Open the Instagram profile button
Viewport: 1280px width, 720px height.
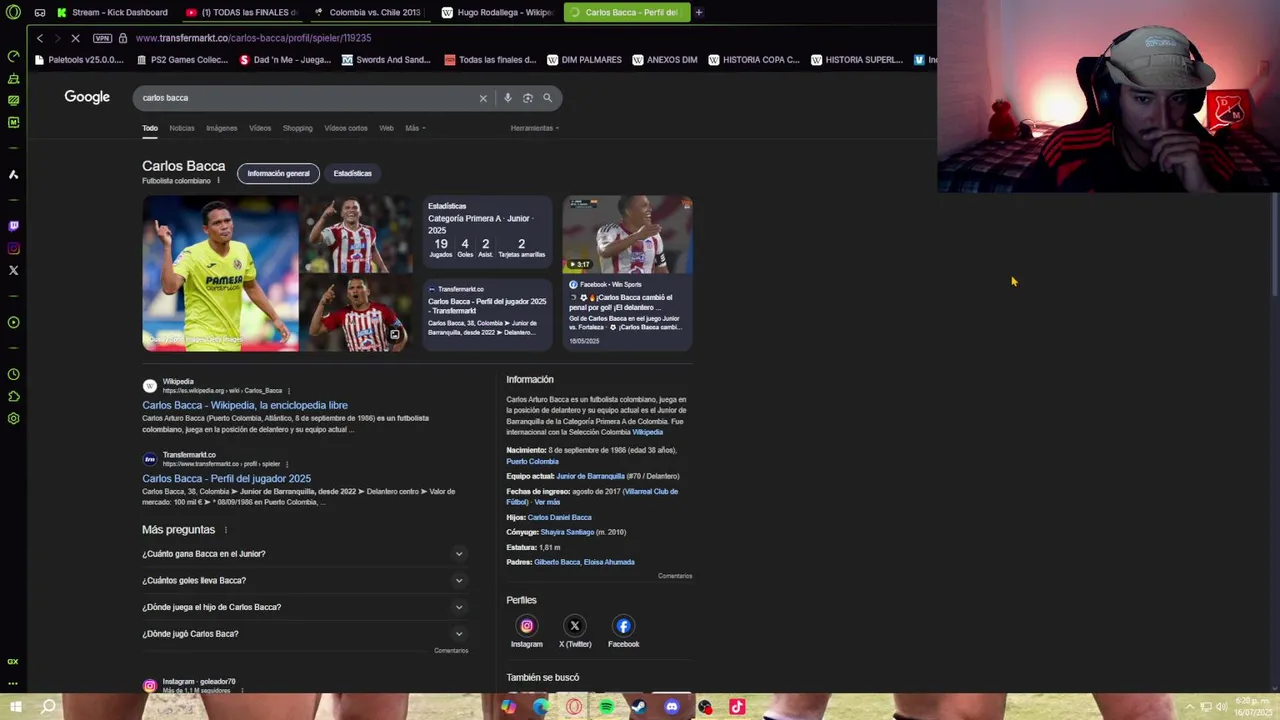[527, 631]
